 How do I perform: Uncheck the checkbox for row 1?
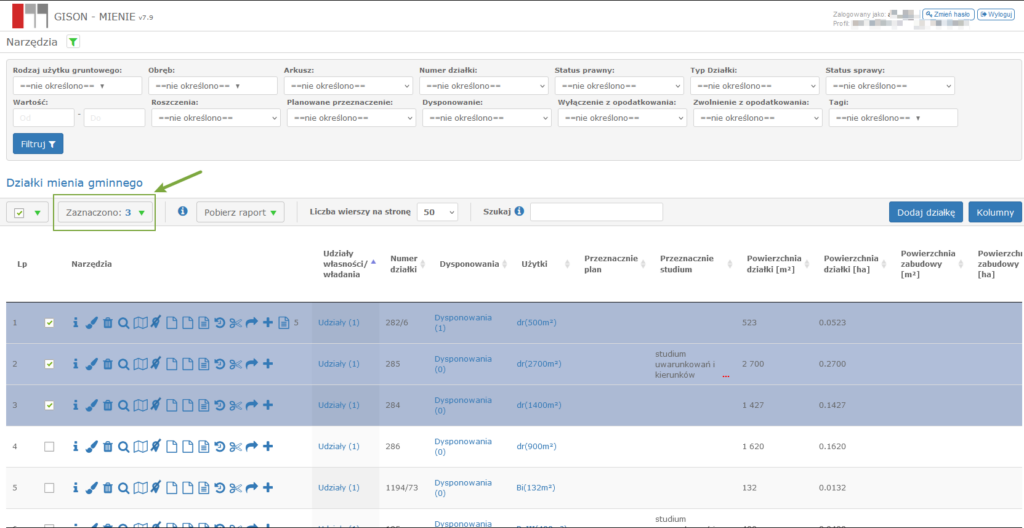(x=49, y=323)
